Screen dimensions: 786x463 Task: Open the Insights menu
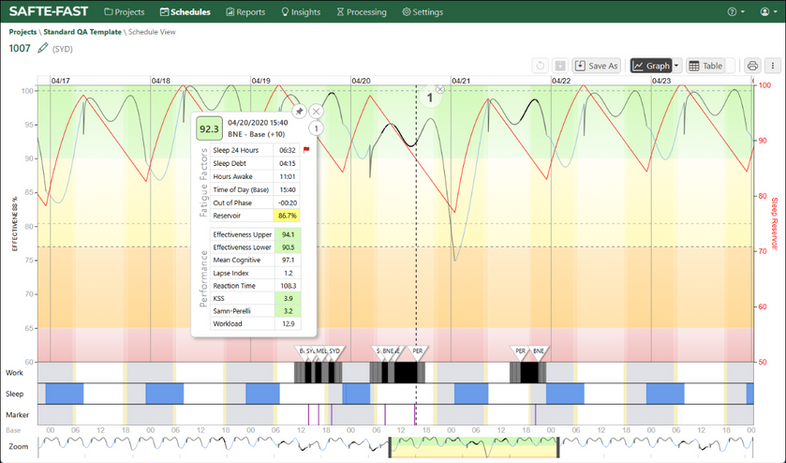pyautogui.click(x=300, y=12)
